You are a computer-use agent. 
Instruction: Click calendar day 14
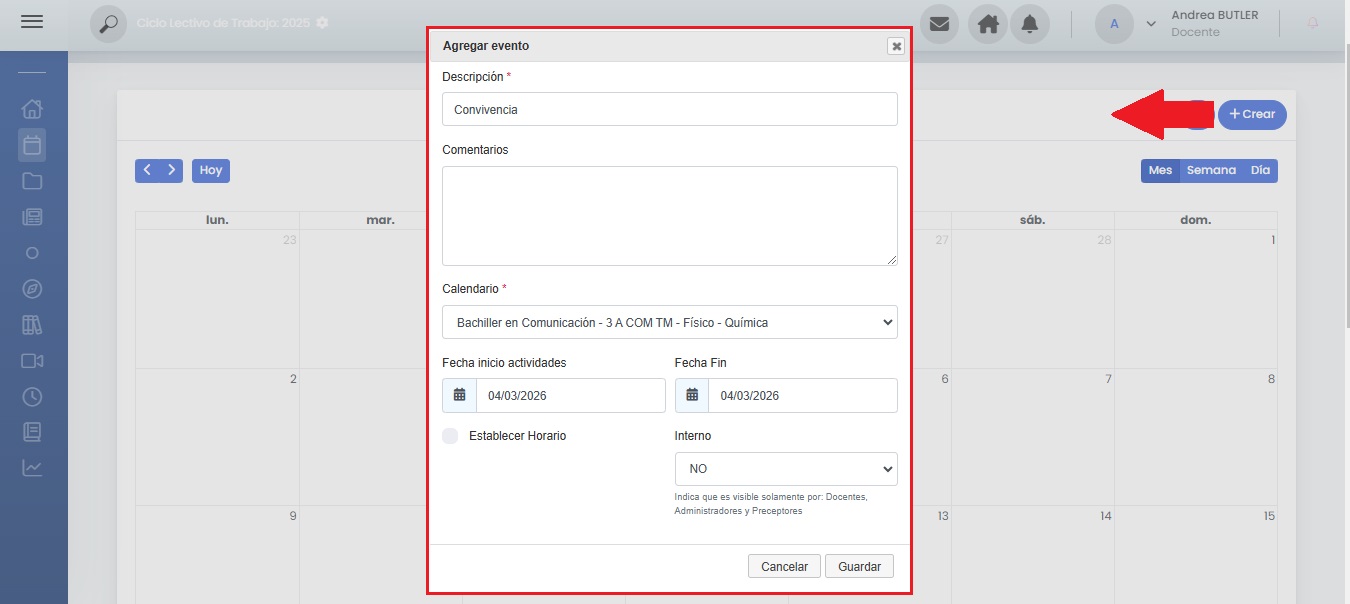click(x=1105, y=516)
